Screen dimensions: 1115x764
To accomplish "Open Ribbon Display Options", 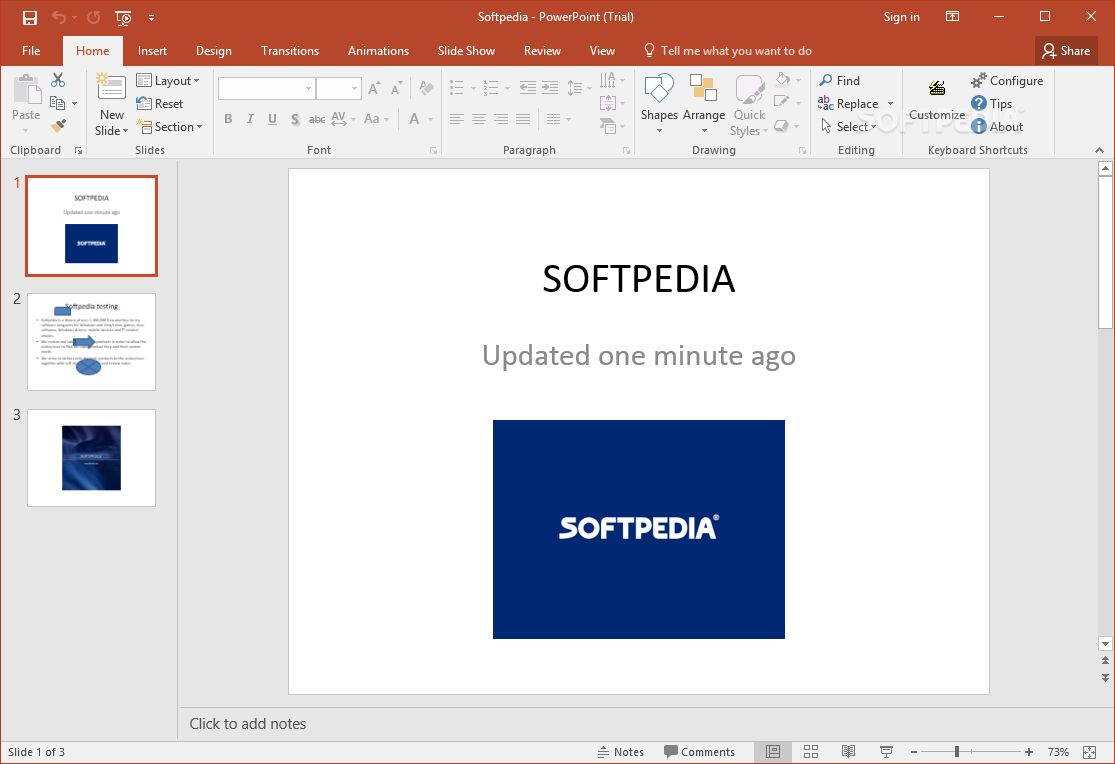I will point(952,17).
